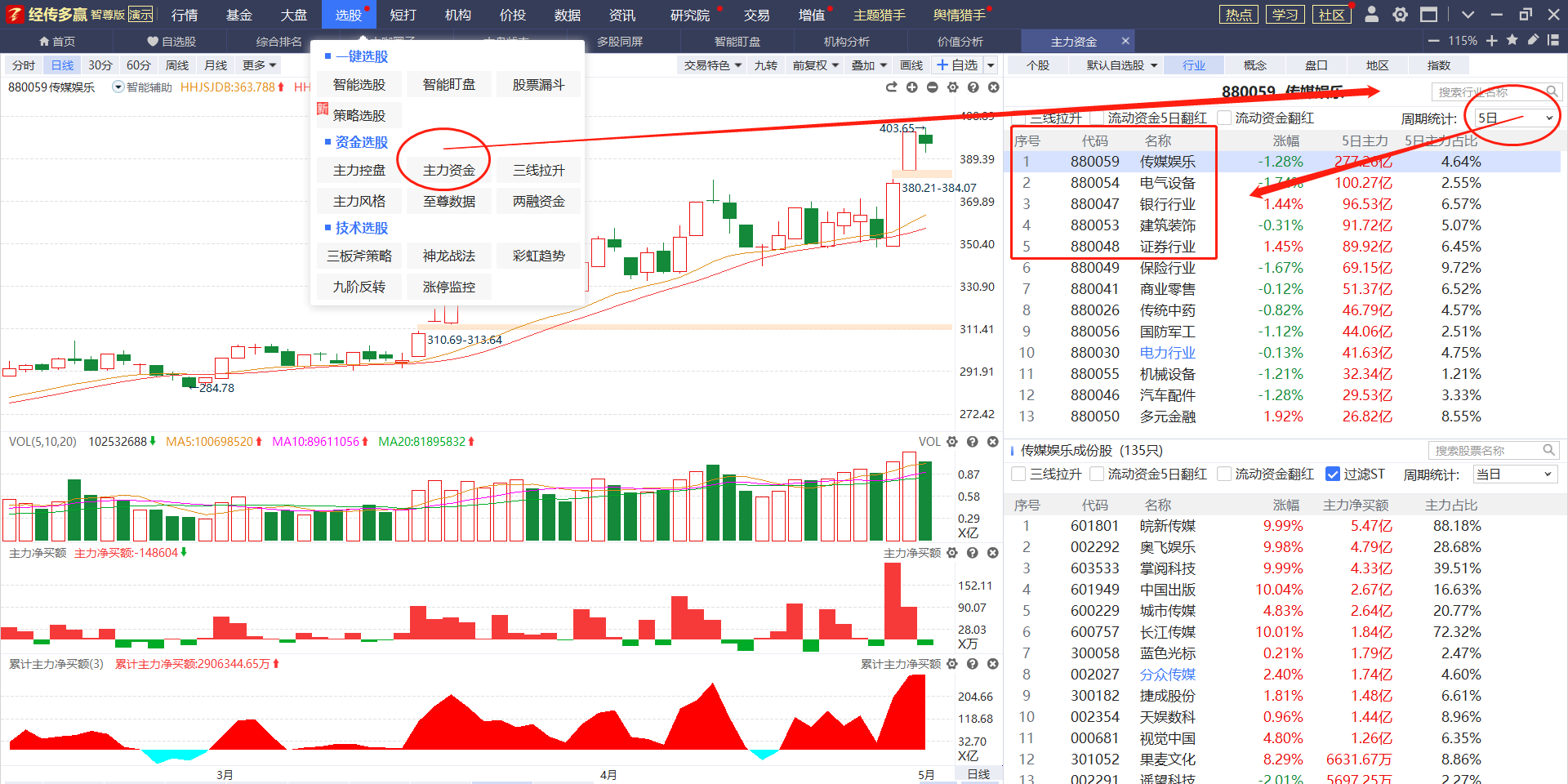Image resolution: width=1568 pixels, height=784 pixels.
Task: Click 画线 drawing button
Action: coord(911,65)
